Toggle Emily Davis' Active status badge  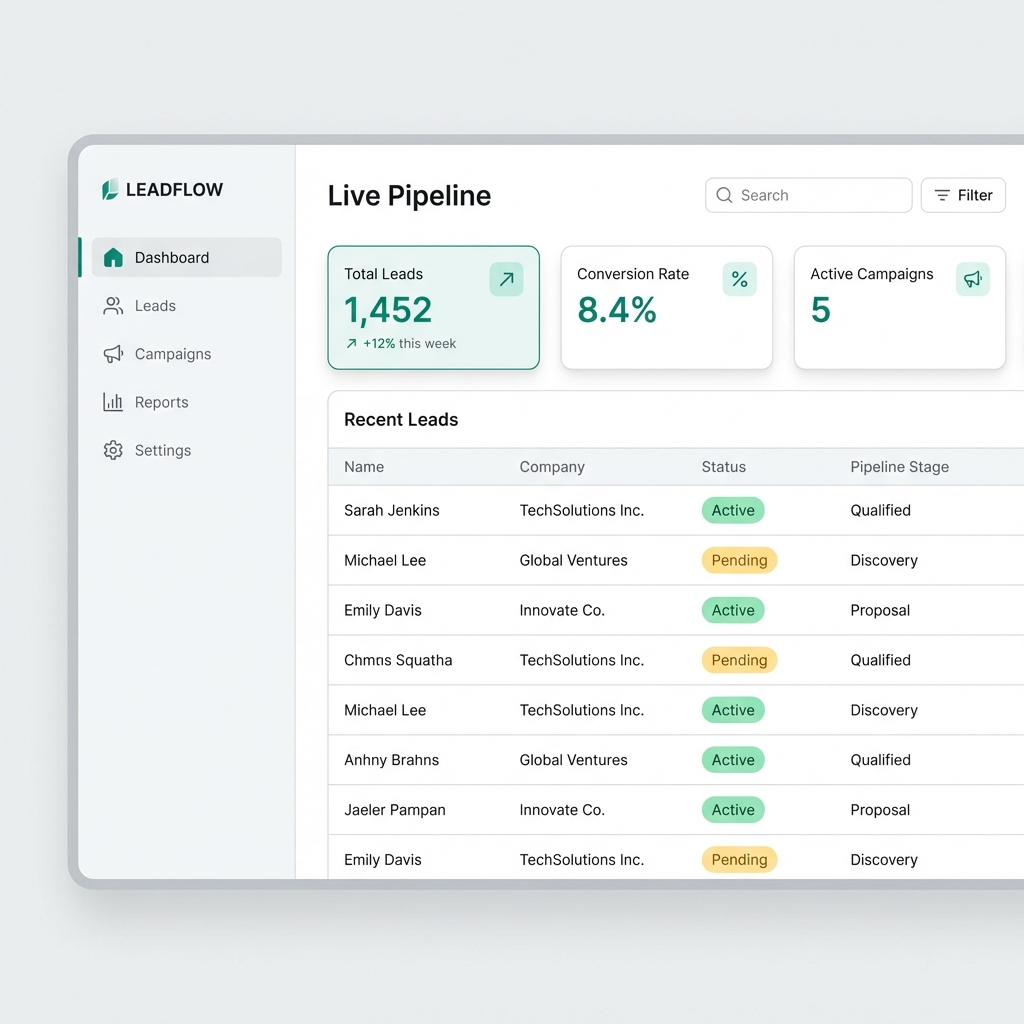(733, 610)
